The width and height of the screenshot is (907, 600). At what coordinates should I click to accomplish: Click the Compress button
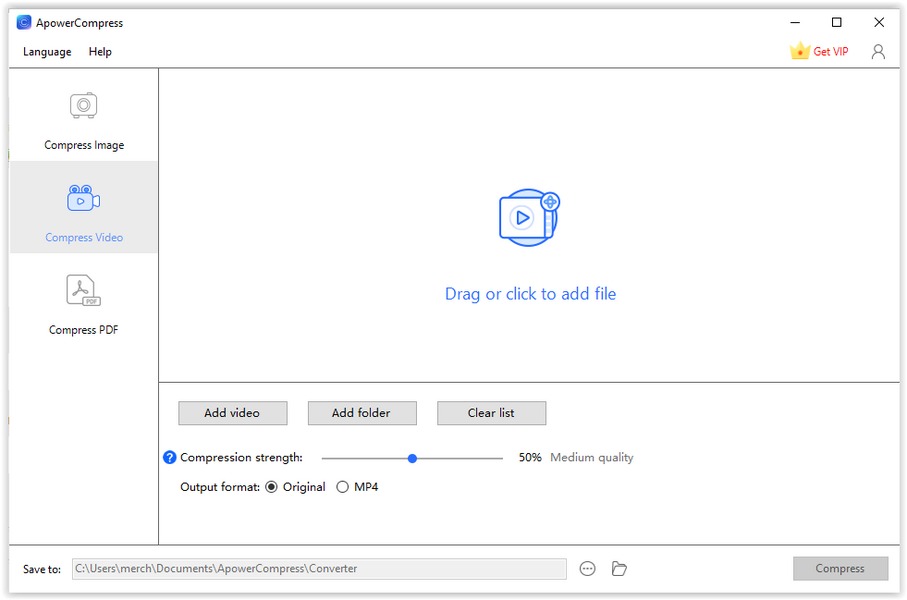coord(840,569)
